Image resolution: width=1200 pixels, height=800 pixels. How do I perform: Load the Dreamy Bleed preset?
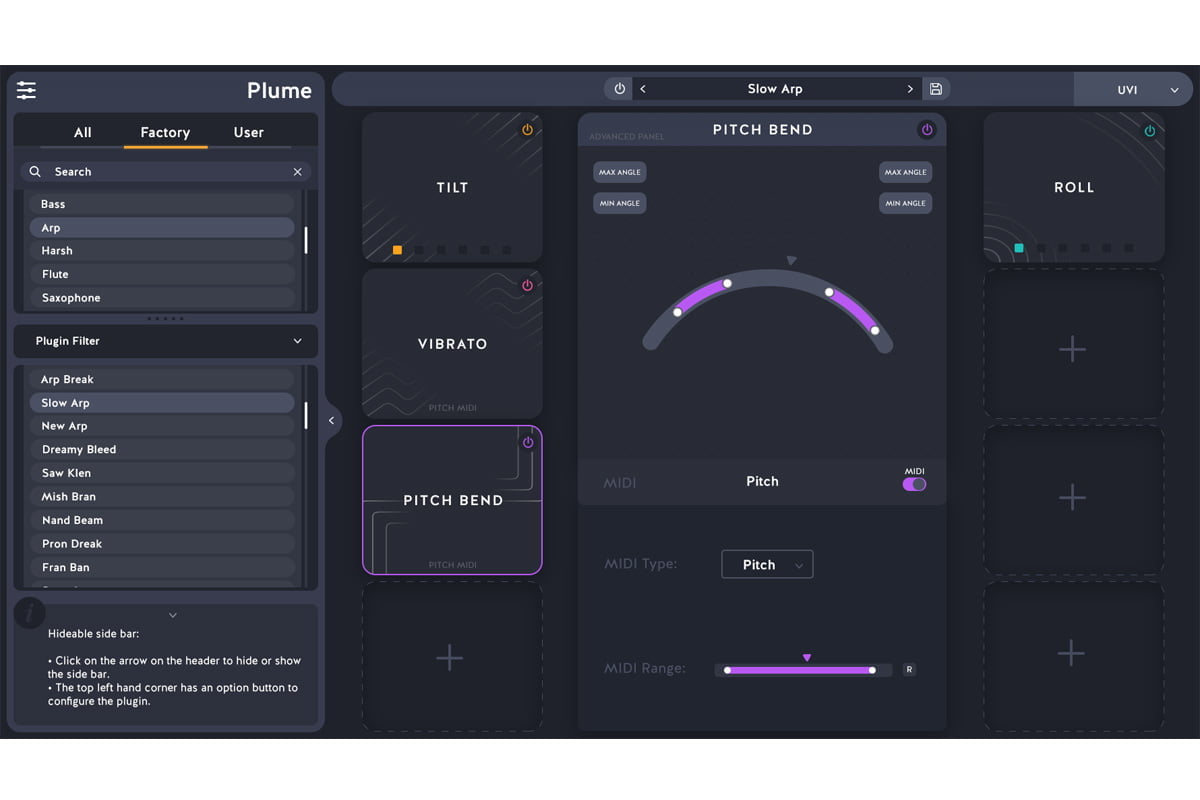[162, 450]
